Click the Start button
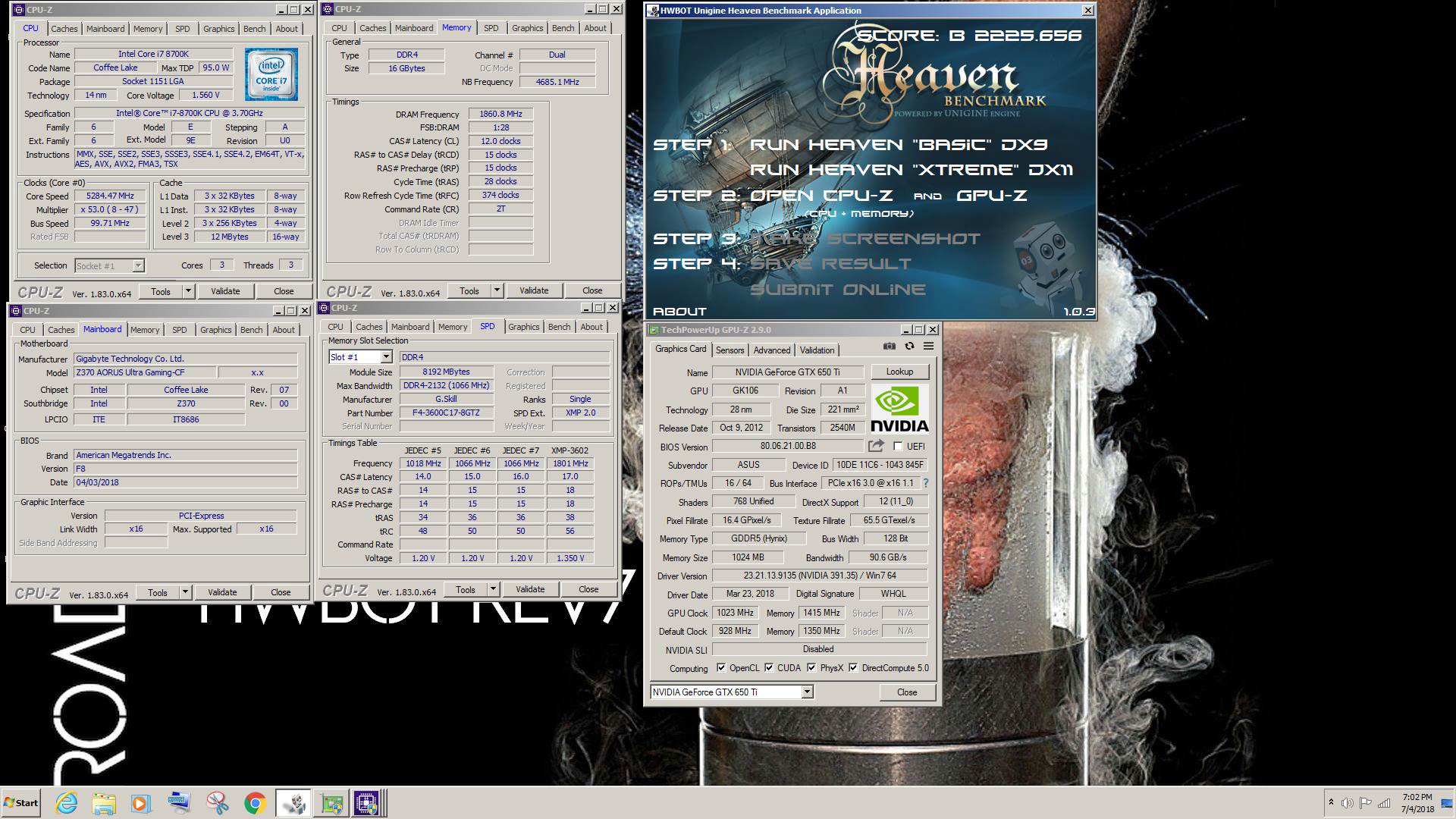Screen dimensions: 1456x819 pos(20,803)
